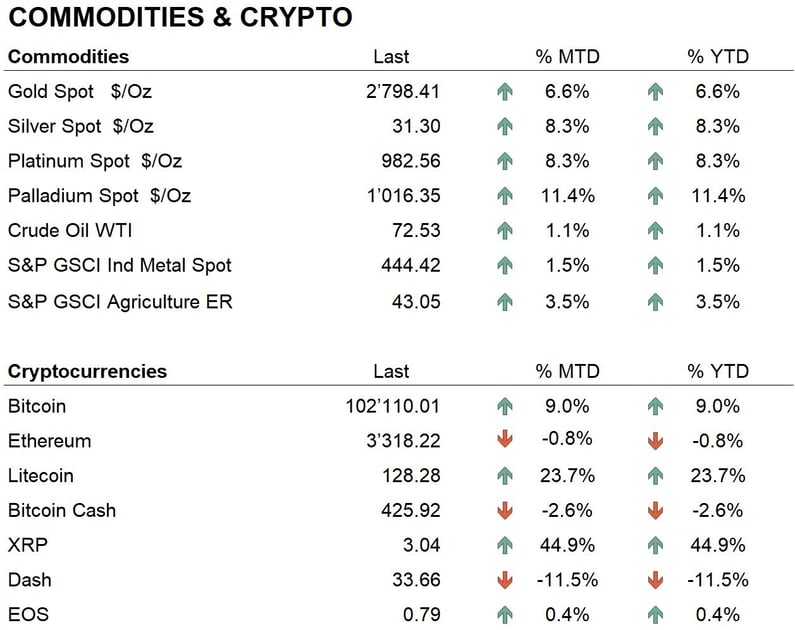This screenshot has height=630, width=795.
Task: Click the green YTD arrow for Litecoin
Action: (x=656, y=476)
